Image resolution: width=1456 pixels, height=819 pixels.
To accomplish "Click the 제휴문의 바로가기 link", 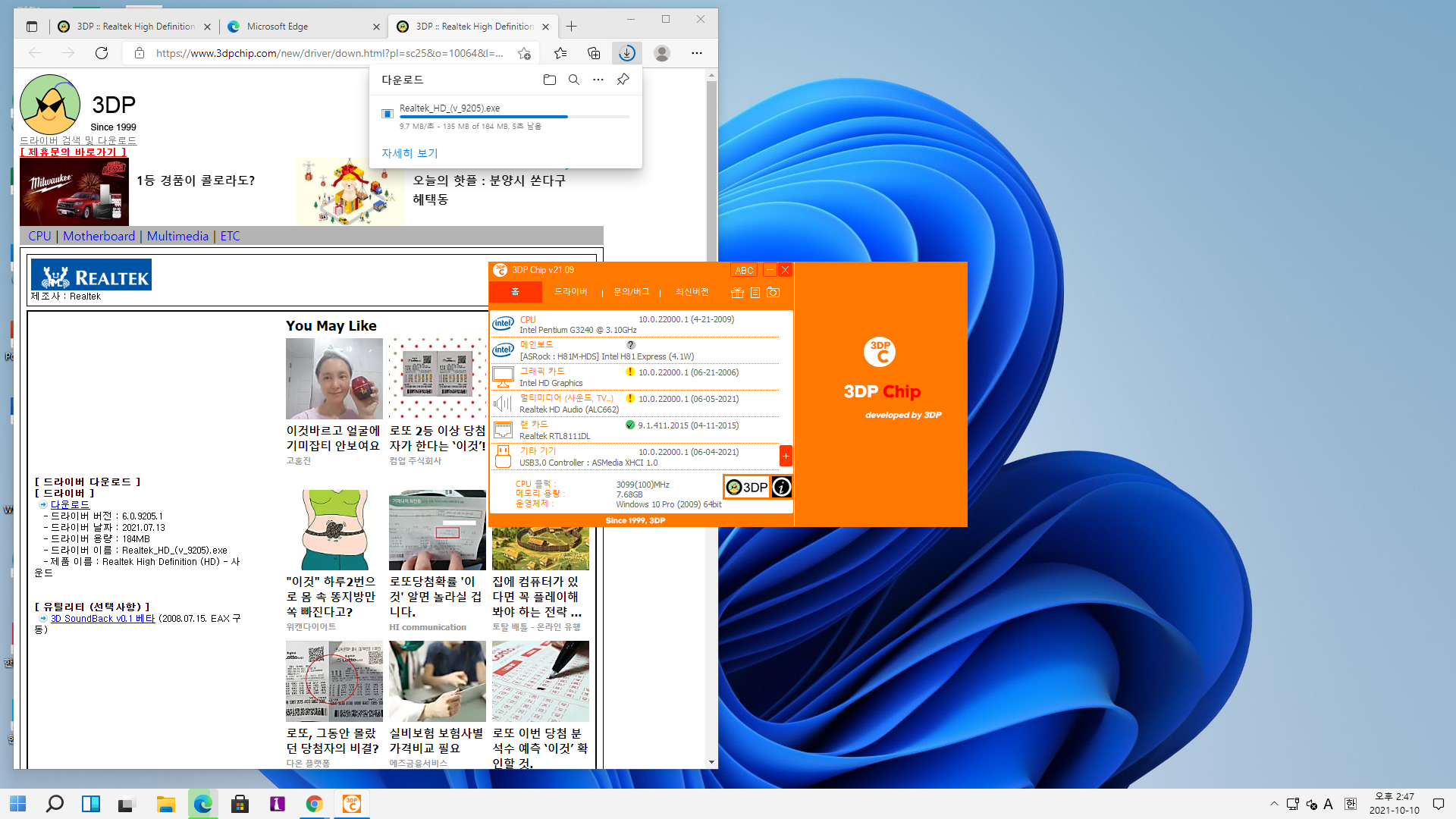I will pyautogui.click(x=73, y=152).
